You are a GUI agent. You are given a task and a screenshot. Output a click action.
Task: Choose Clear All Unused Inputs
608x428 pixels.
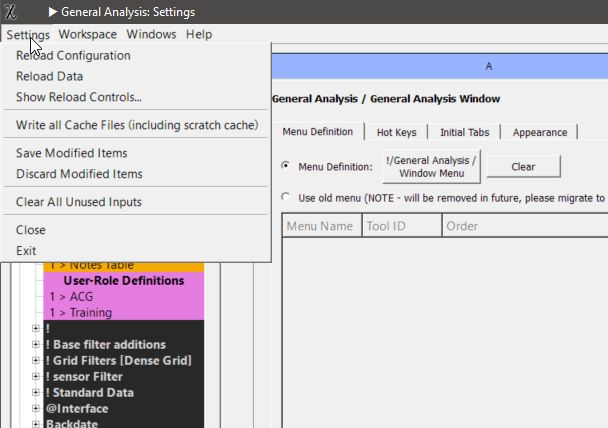tap(136, 202)
